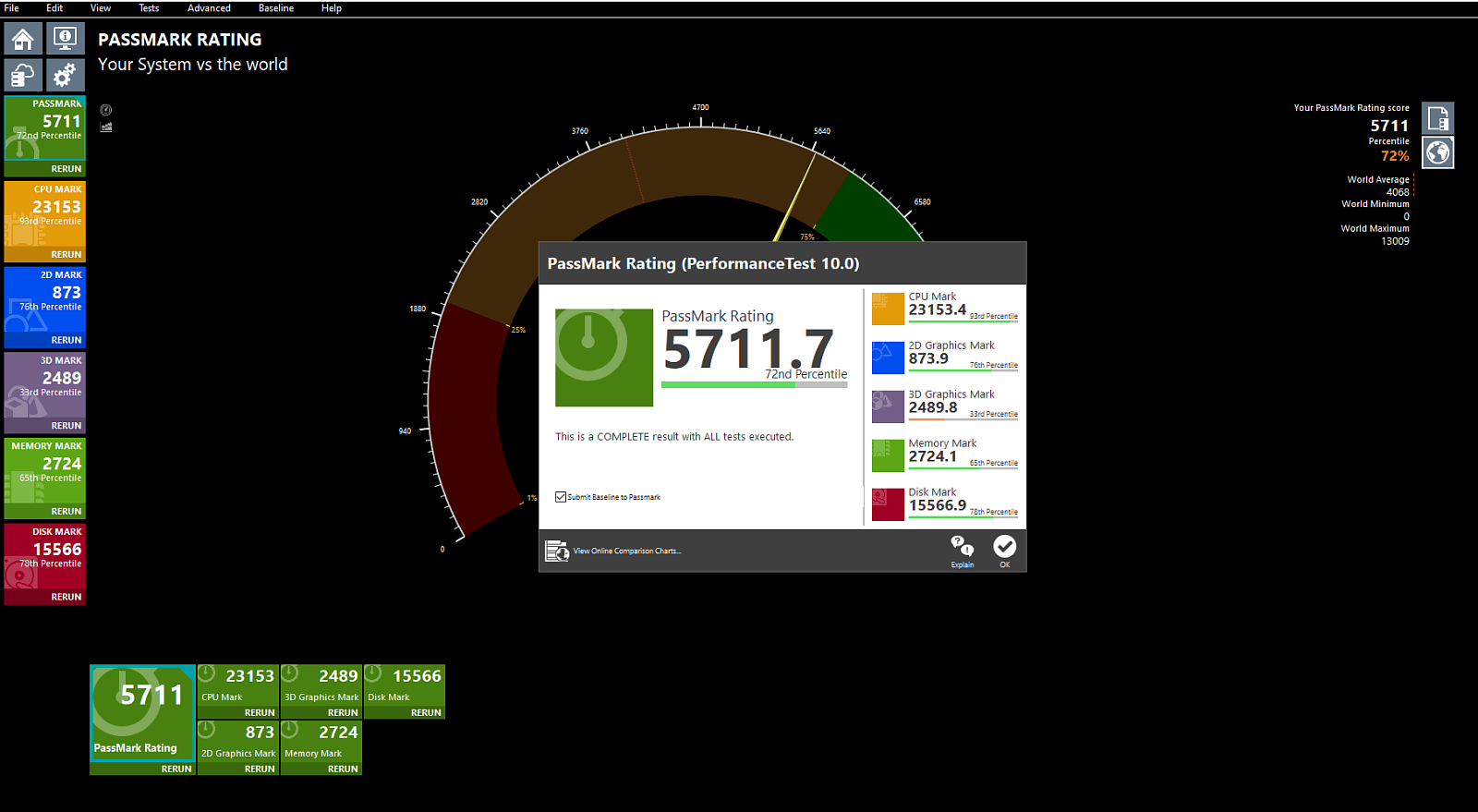The height and width of the screenshot is (812, 1478).
Task: Click the Memory Mark 2724.1 value in the dialog
Action: click(x=932, y=456)
